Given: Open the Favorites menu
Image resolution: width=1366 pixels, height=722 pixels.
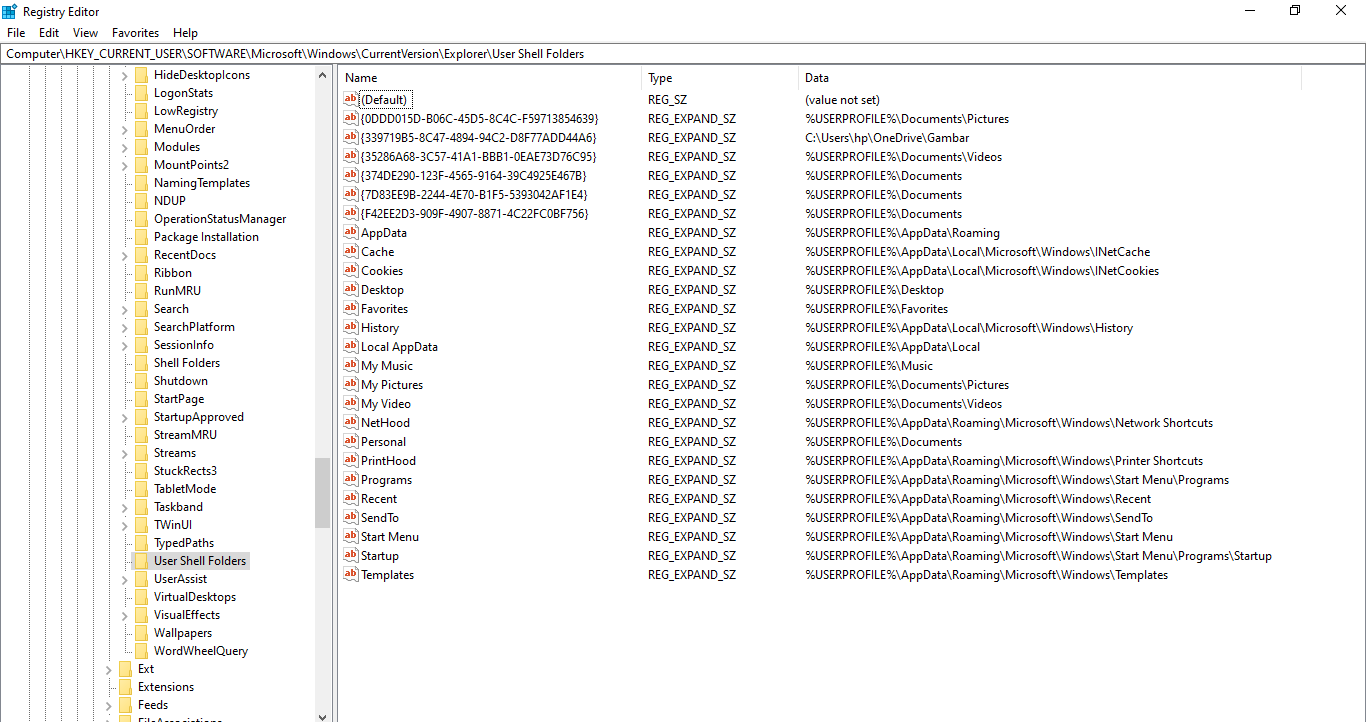Looking at the screenshot, I should pyautogui.click(x=135, y=33).
